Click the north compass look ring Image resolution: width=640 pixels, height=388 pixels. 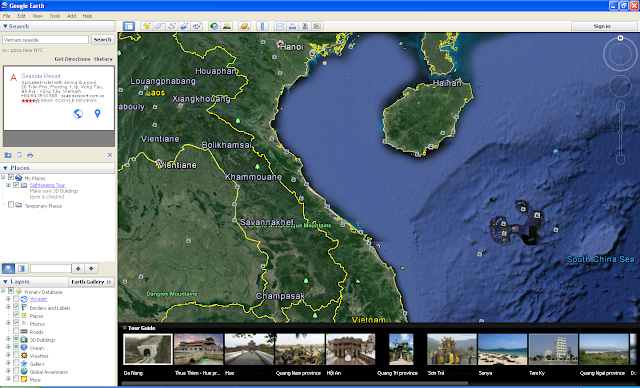[x=620, y=53]
